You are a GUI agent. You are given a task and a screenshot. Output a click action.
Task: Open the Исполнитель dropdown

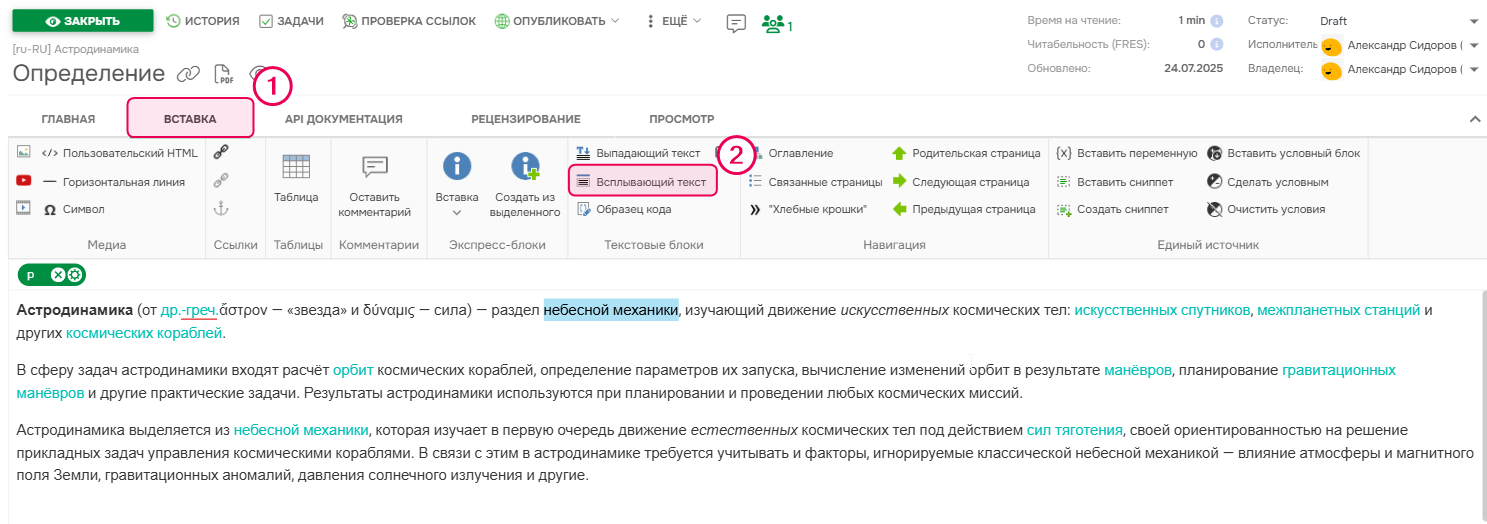coord(1400,45)
